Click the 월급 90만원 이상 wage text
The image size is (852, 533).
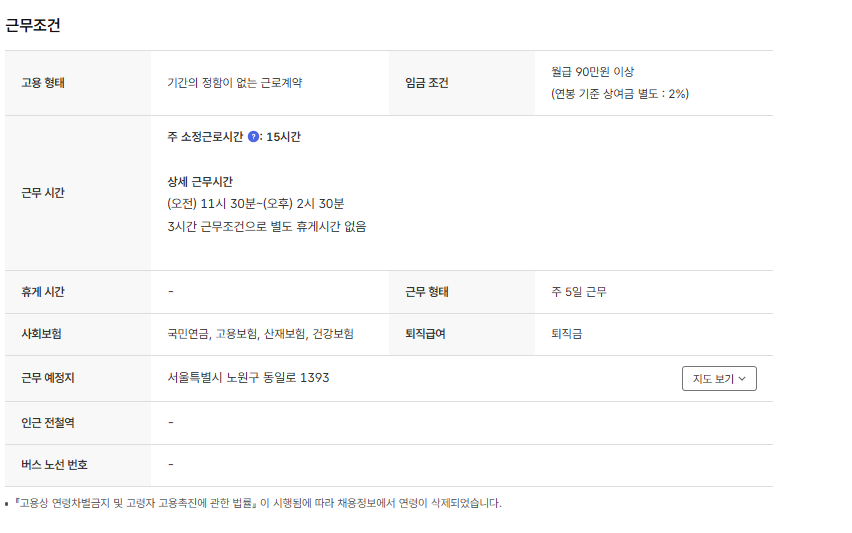tap(592, 72)
